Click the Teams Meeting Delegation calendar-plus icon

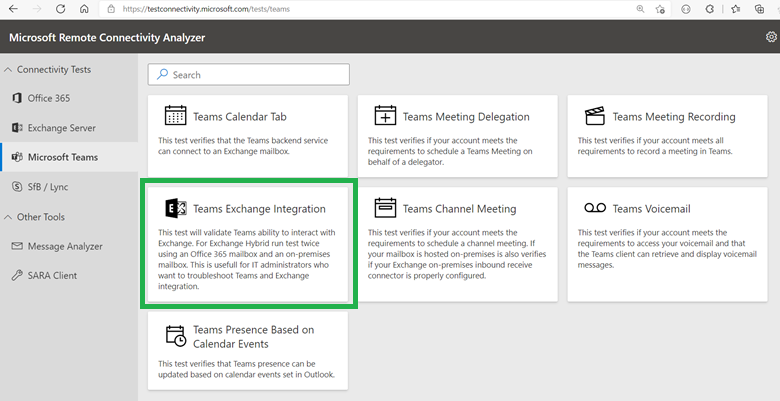click(385, 115)
